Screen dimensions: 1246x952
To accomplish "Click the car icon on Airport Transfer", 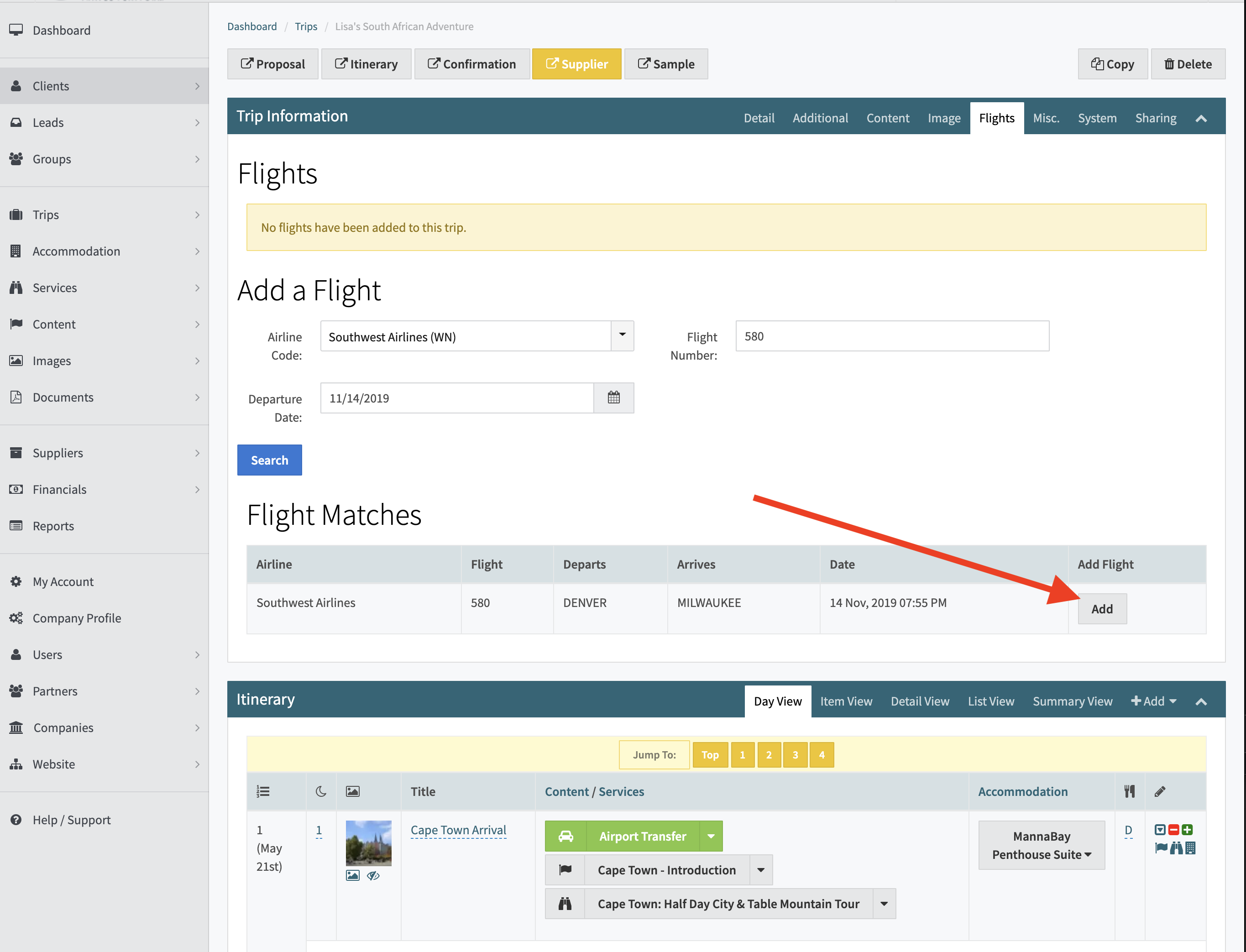I will point(565,836).
